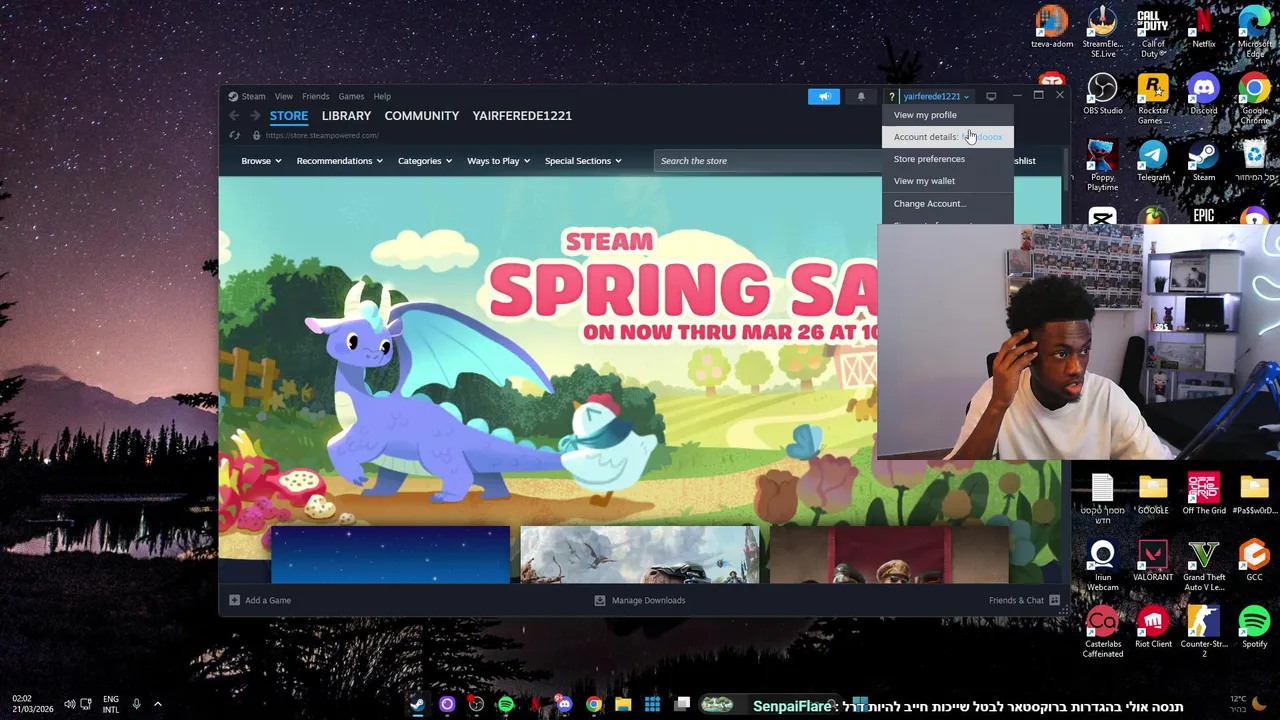Open Riot Client desktop shortcut
1280x720 pixels.
pyautogui.click(x=1153, y=628)
